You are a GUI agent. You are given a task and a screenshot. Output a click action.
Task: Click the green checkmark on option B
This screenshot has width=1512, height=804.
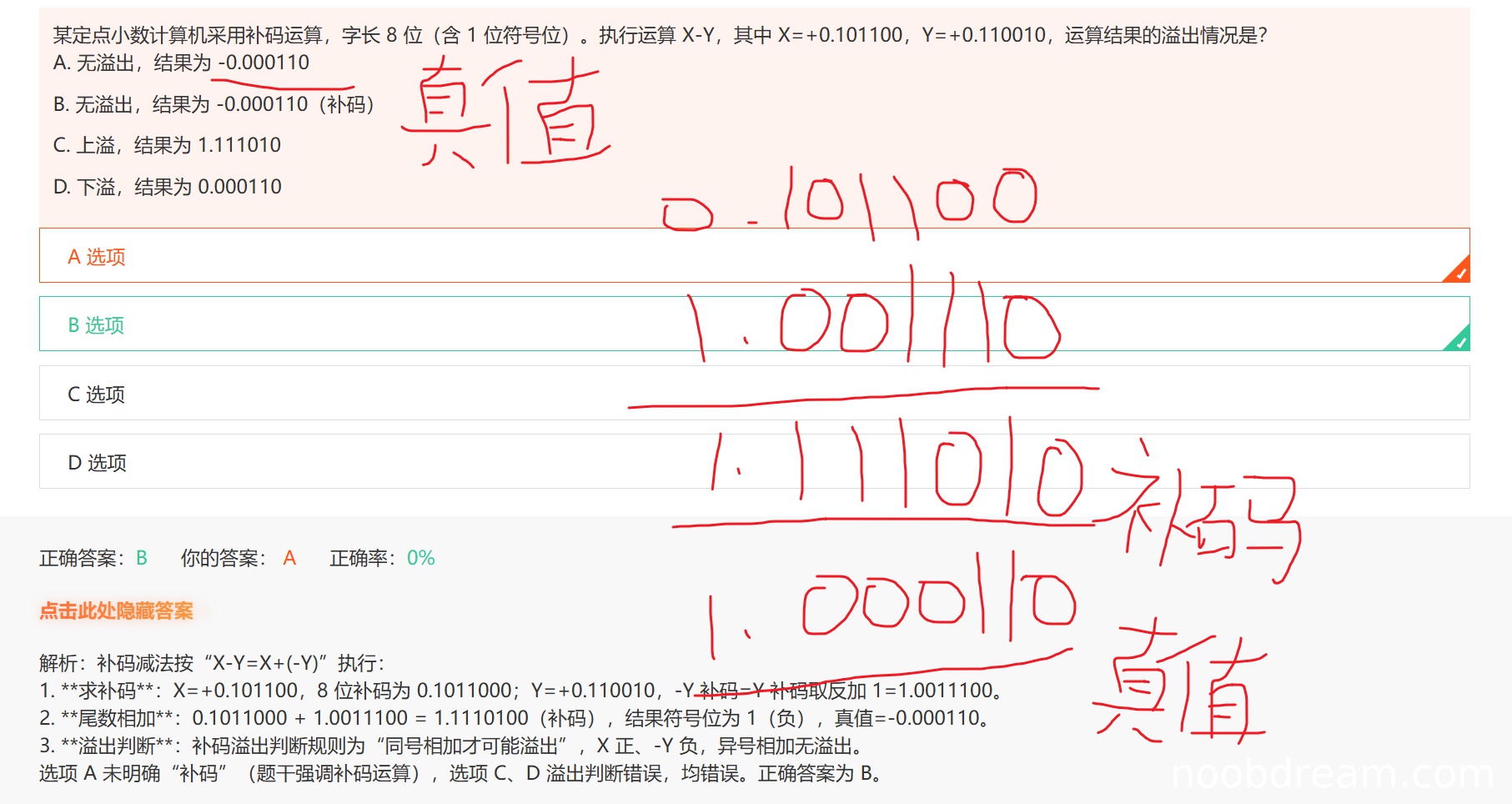(x=1459, y=340)
